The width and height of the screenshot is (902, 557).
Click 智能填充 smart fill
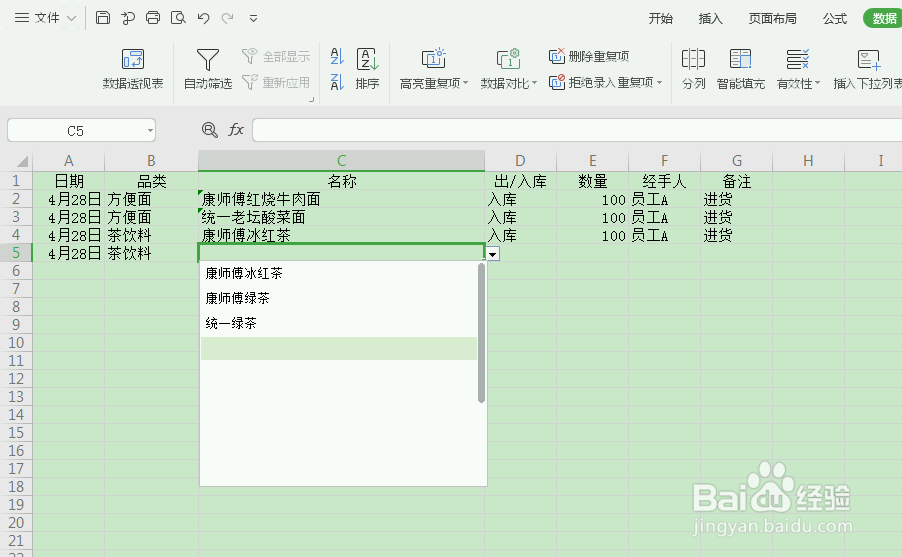[740, 68]
